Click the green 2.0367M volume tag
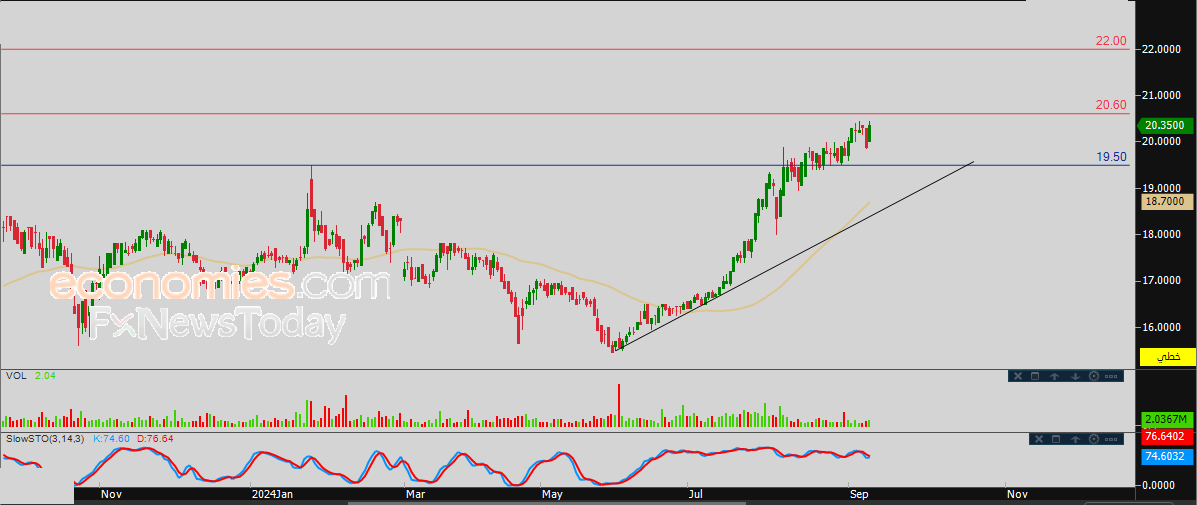1197x505 pixels. [x=1166, y=419]
